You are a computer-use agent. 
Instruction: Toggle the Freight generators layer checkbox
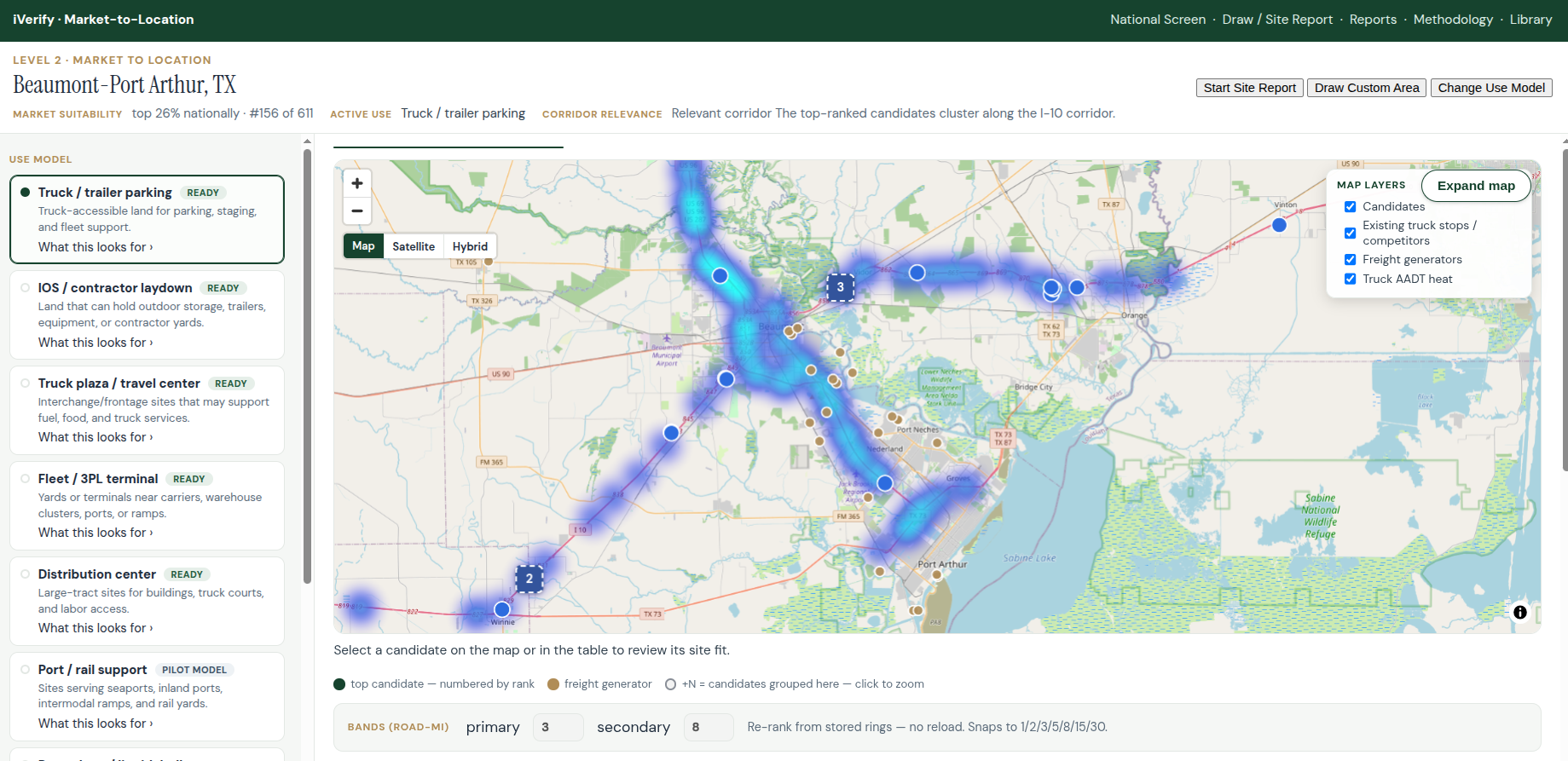(x=1351, y=260)
